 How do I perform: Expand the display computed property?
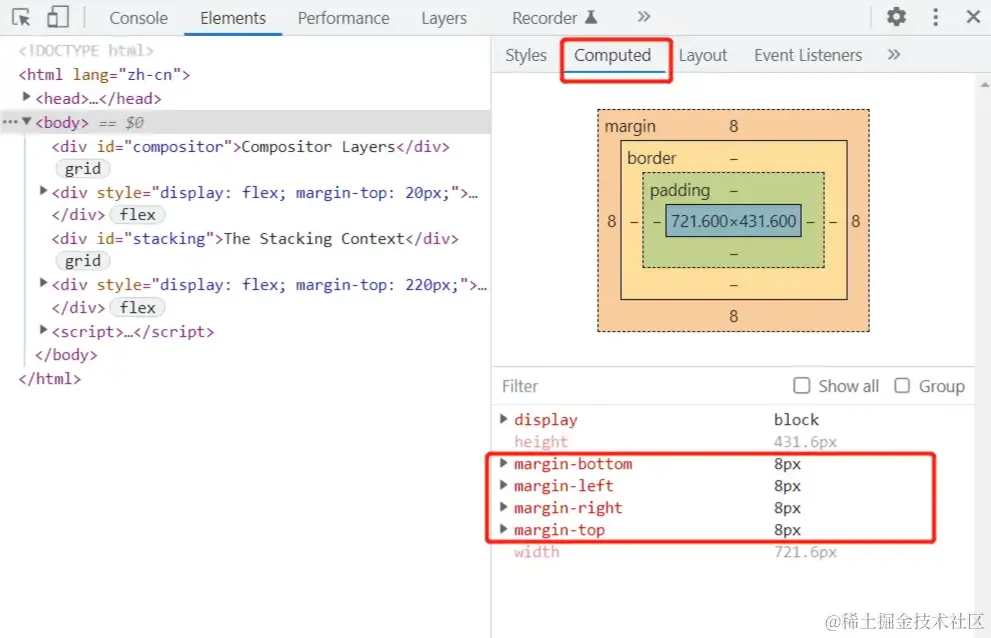(504, 419)
